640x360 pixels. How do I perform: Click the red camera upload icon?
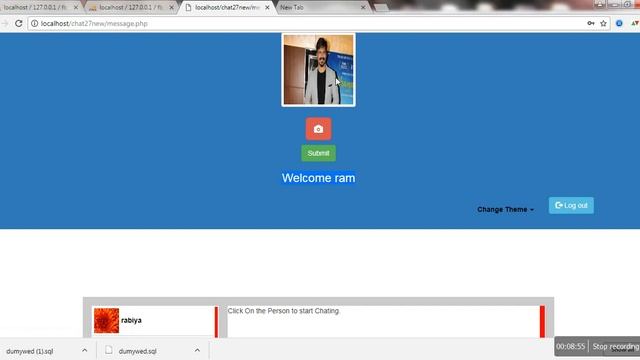318,129
